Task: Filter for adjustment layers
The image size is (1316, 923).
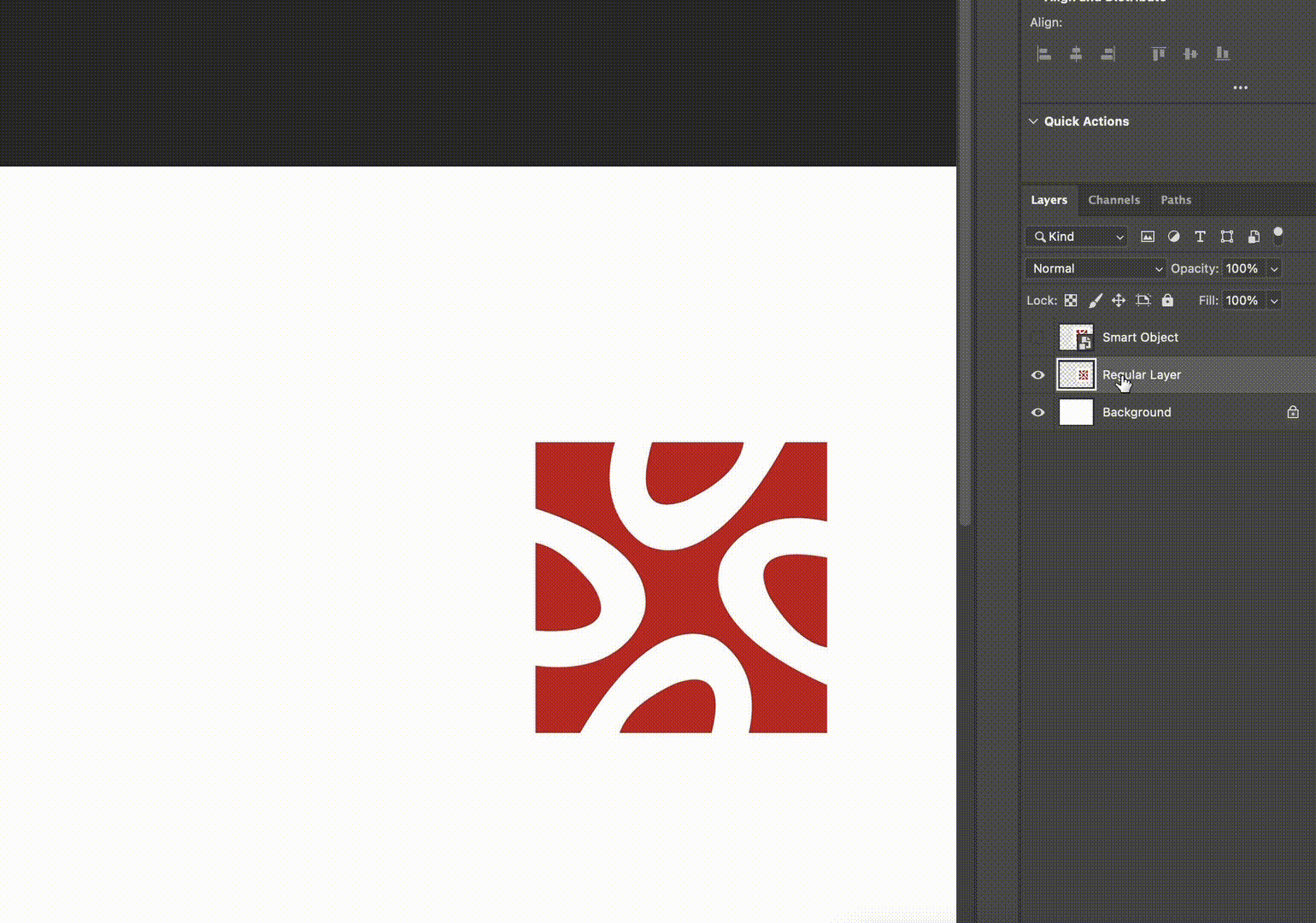Action: (x=1174, y=237)
